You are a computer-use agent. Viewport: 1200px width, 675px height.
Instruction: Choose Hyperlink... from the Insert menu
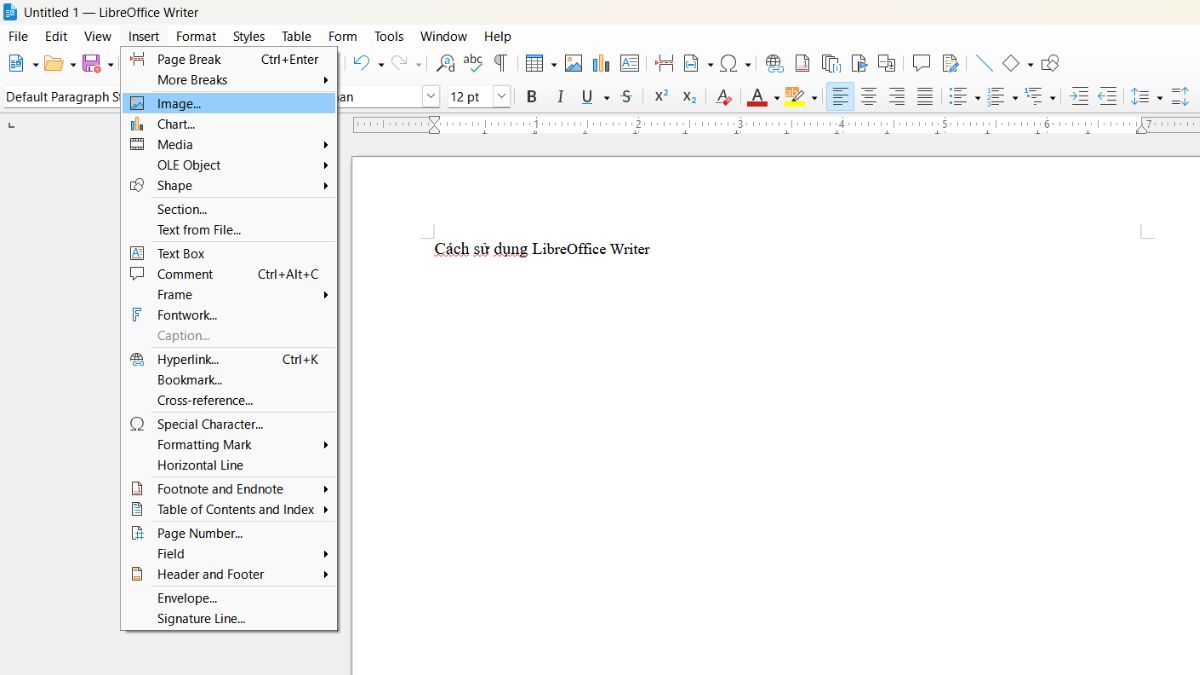(x=229, y=359)
